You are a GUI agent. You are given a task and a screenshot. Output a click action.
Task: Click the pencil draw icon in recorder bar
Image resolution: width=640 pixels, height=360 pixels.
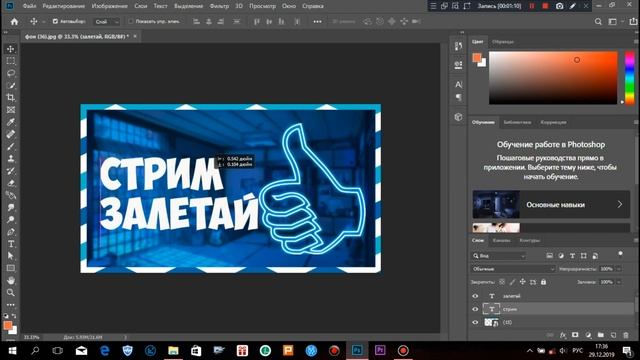[573, 6]
